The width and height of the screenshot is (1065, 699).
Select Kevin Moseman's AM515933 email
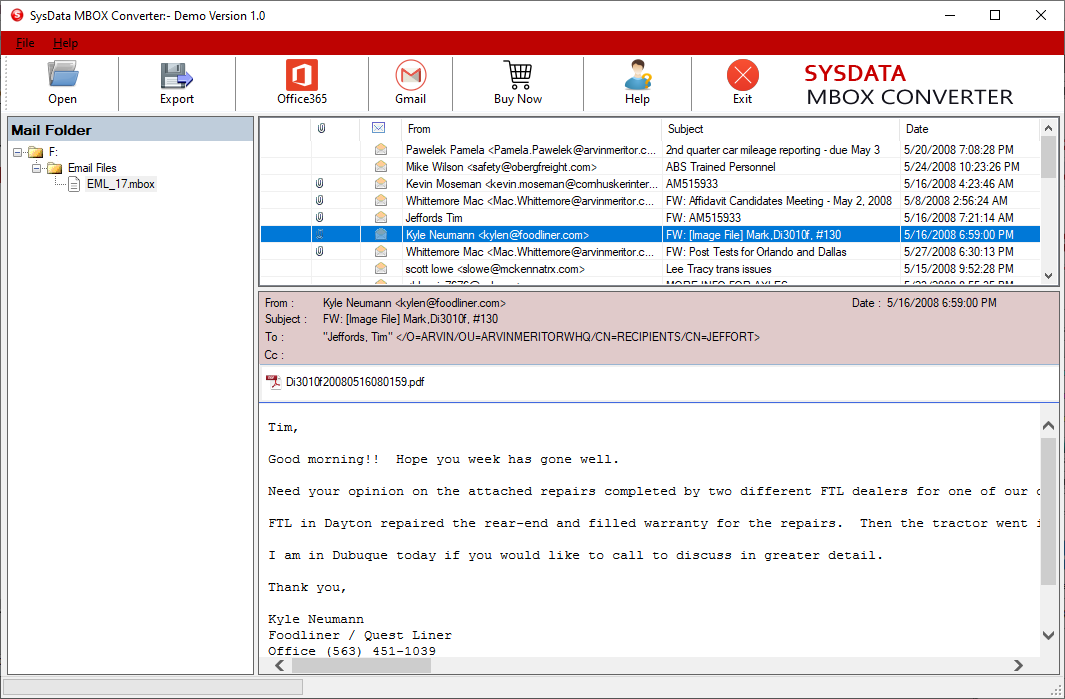(x=650, y=183)
